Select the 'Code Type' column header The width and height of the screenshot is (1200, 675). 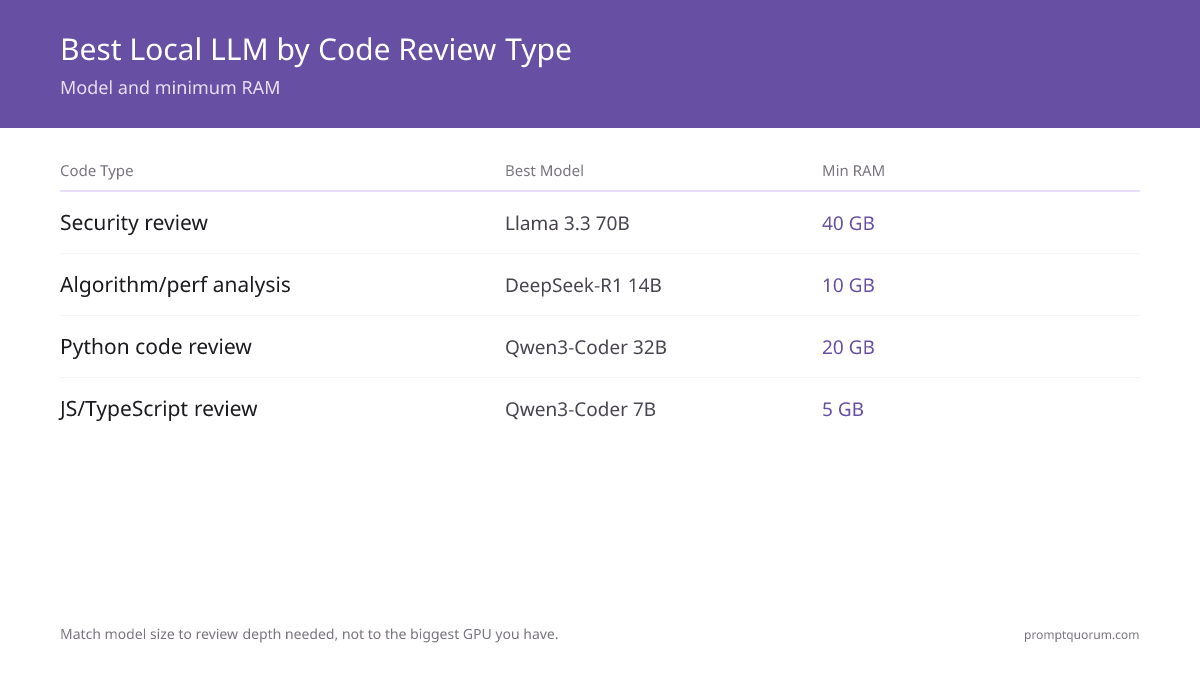coord(97,171)
